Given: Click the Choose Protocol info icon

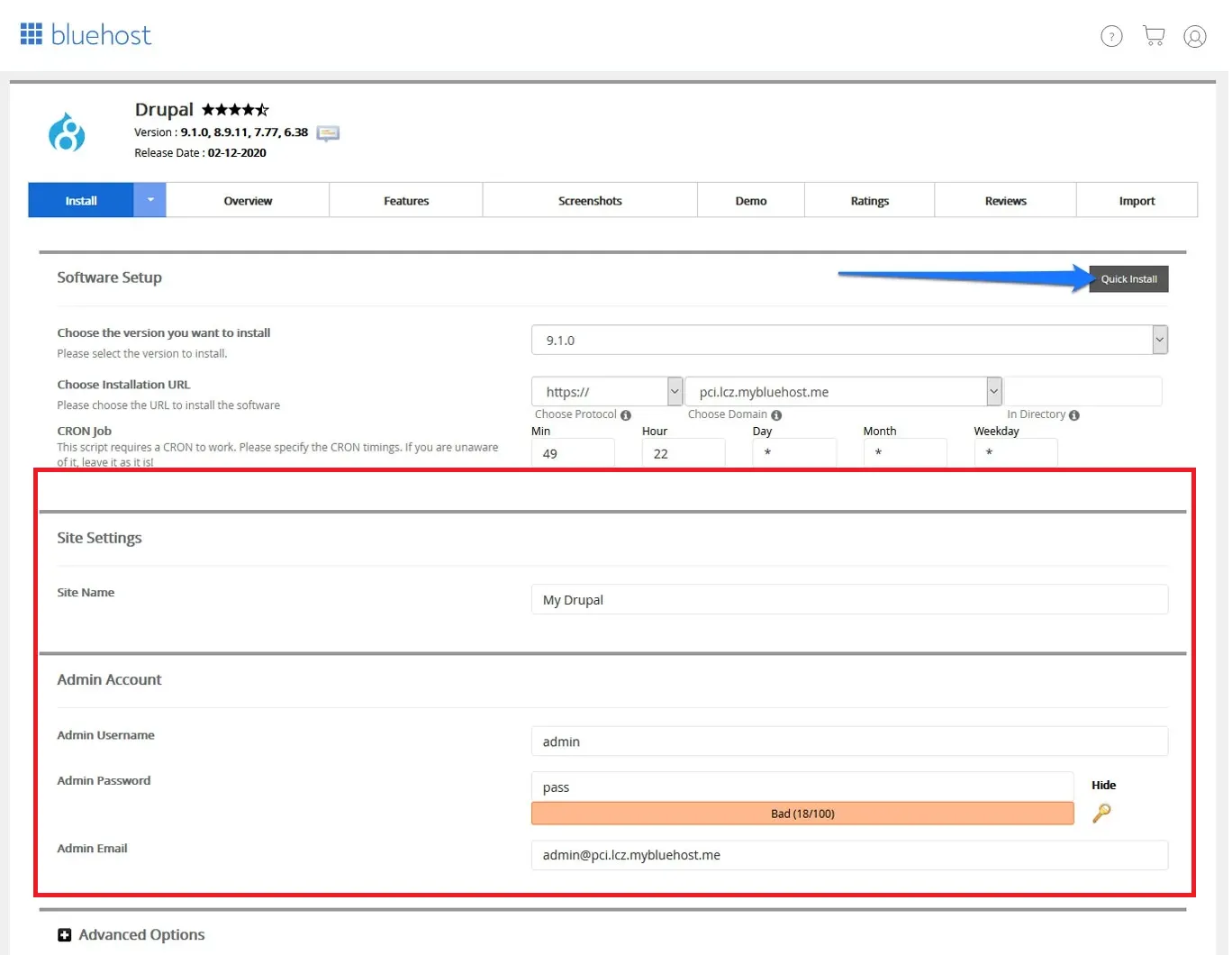Looking at the screenshot, I should pos(626,415).
